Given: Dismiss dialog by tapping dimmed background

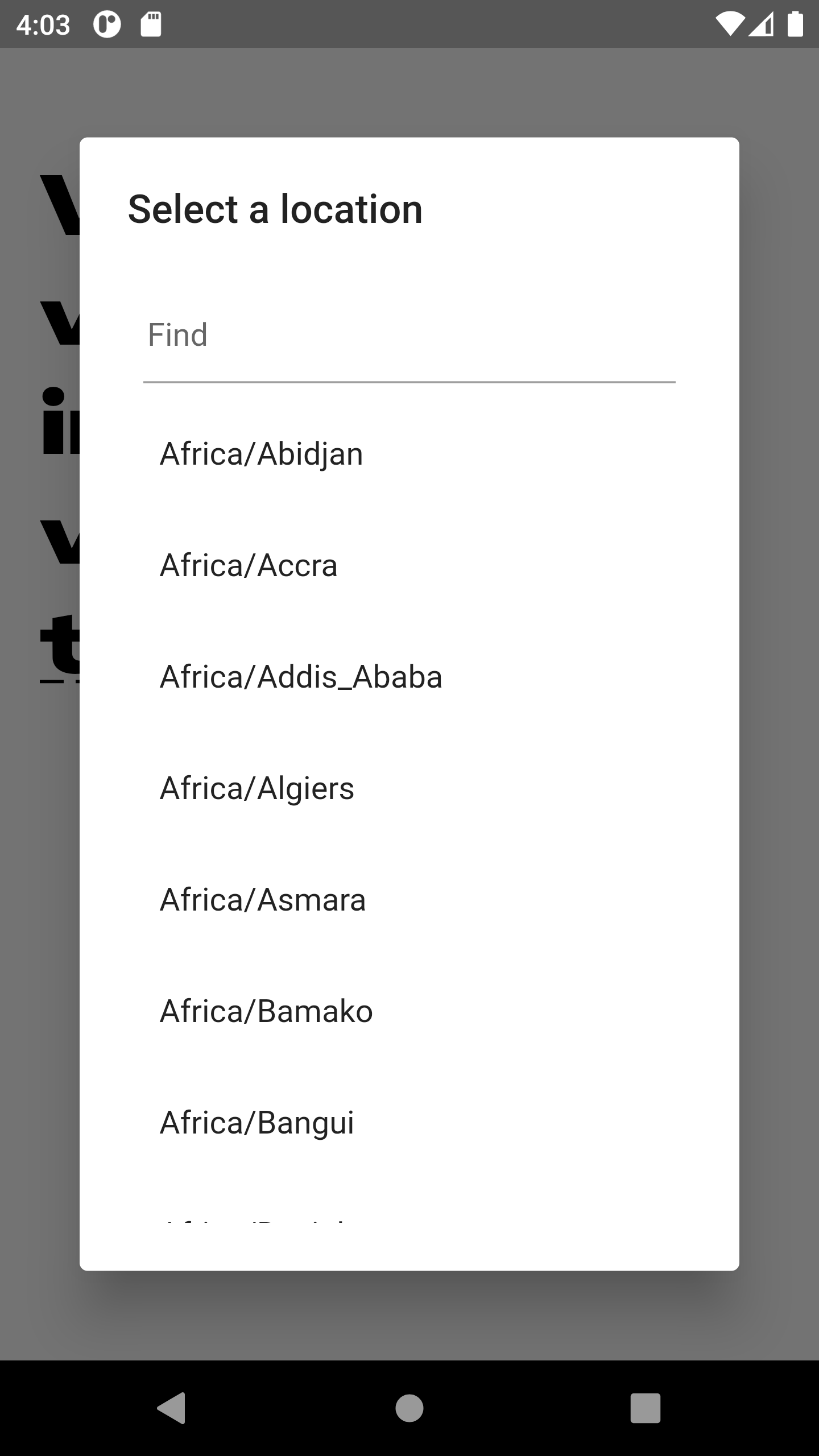Looking at the screenshot, I should (409, 1314).
